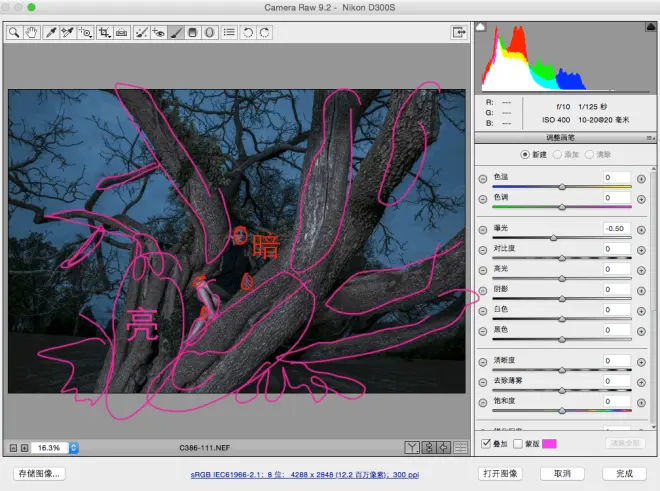Select the Color Sampler tool
This screenshot has width=660, height=491.
(x=68, y=32)
